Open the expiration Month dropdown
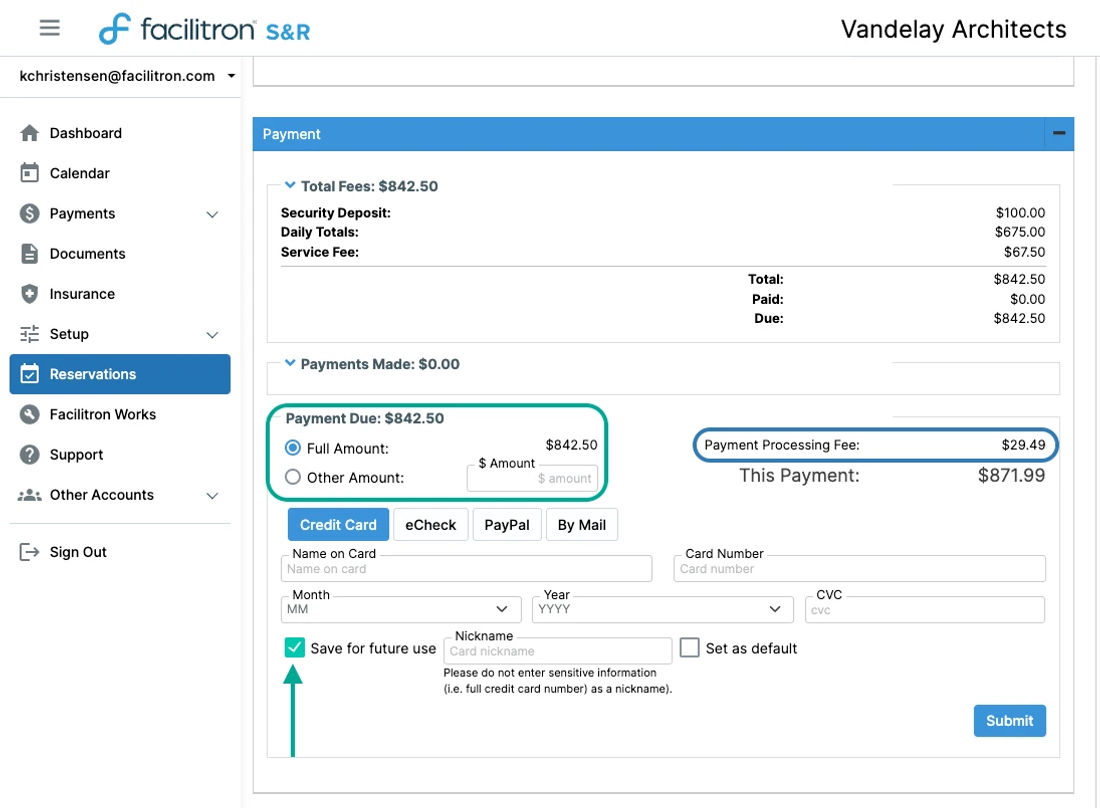This screenshot has width=1100, height=808. [x=401, y=609]
